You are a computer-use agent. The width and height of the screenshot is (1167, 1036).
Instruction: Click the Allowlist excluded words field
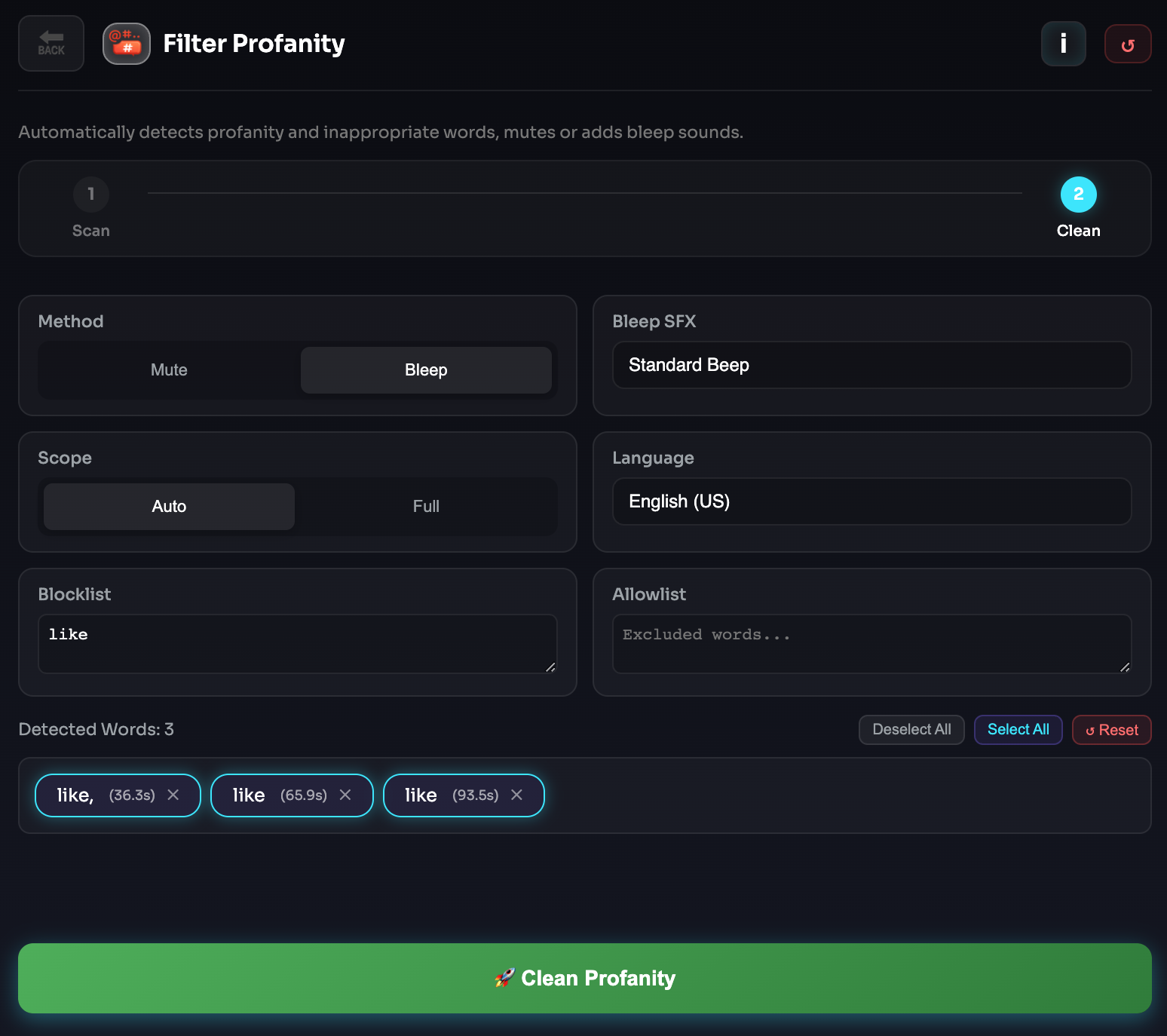pos(871,643)
